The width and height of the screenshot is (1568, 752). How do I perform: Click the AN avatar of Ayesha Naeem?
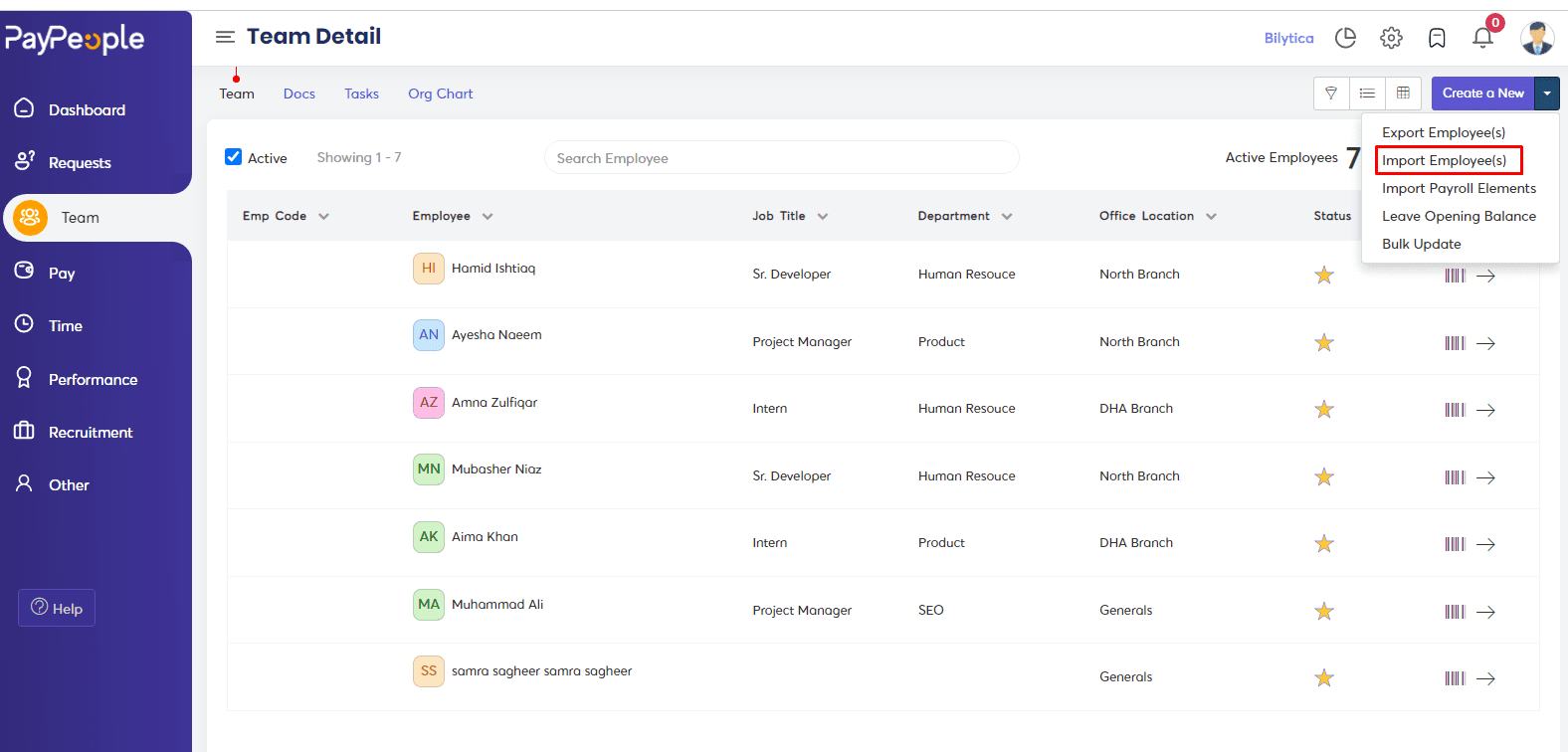click(429, 335)
